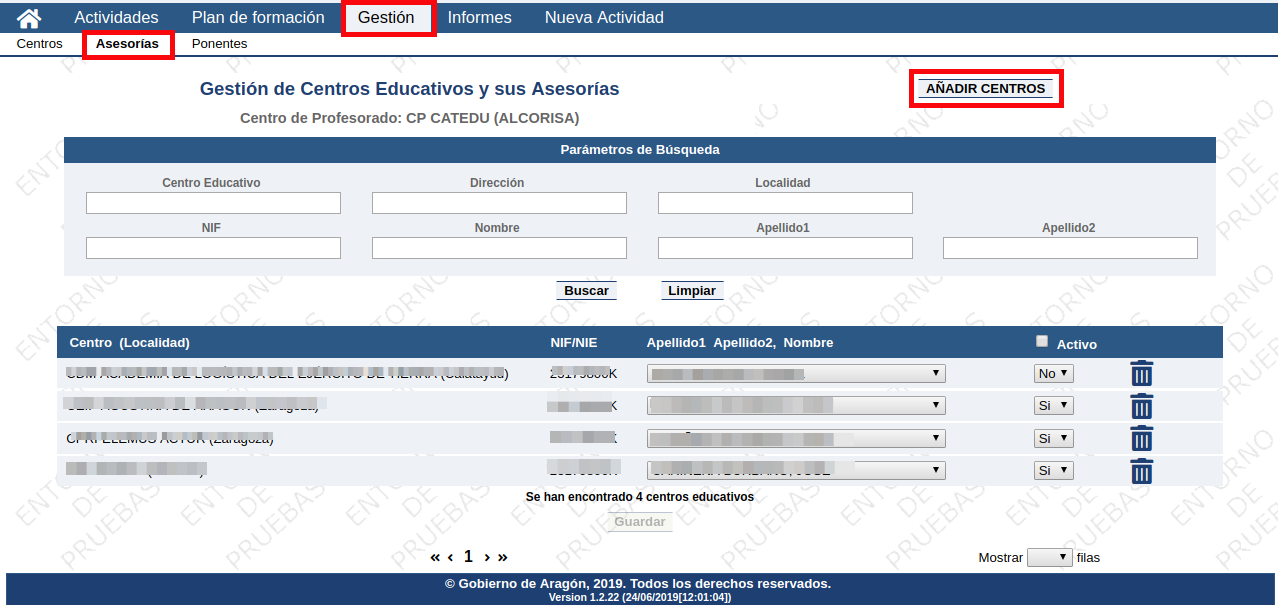Open the Informes menu
This screenshot has height=605, width=1278.
[x=479, y=18]
